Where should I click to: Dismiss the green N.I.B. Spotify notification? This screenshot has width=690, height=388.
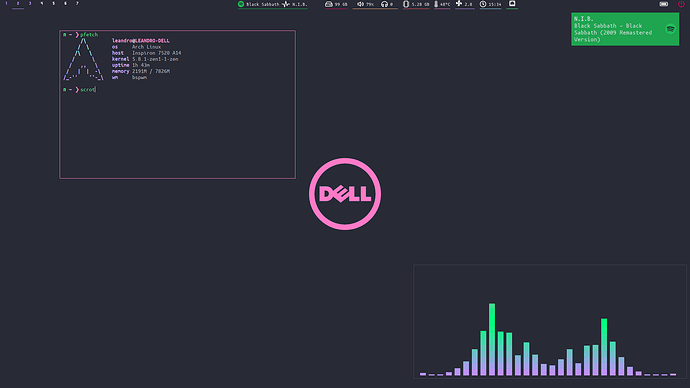[625, 29]
